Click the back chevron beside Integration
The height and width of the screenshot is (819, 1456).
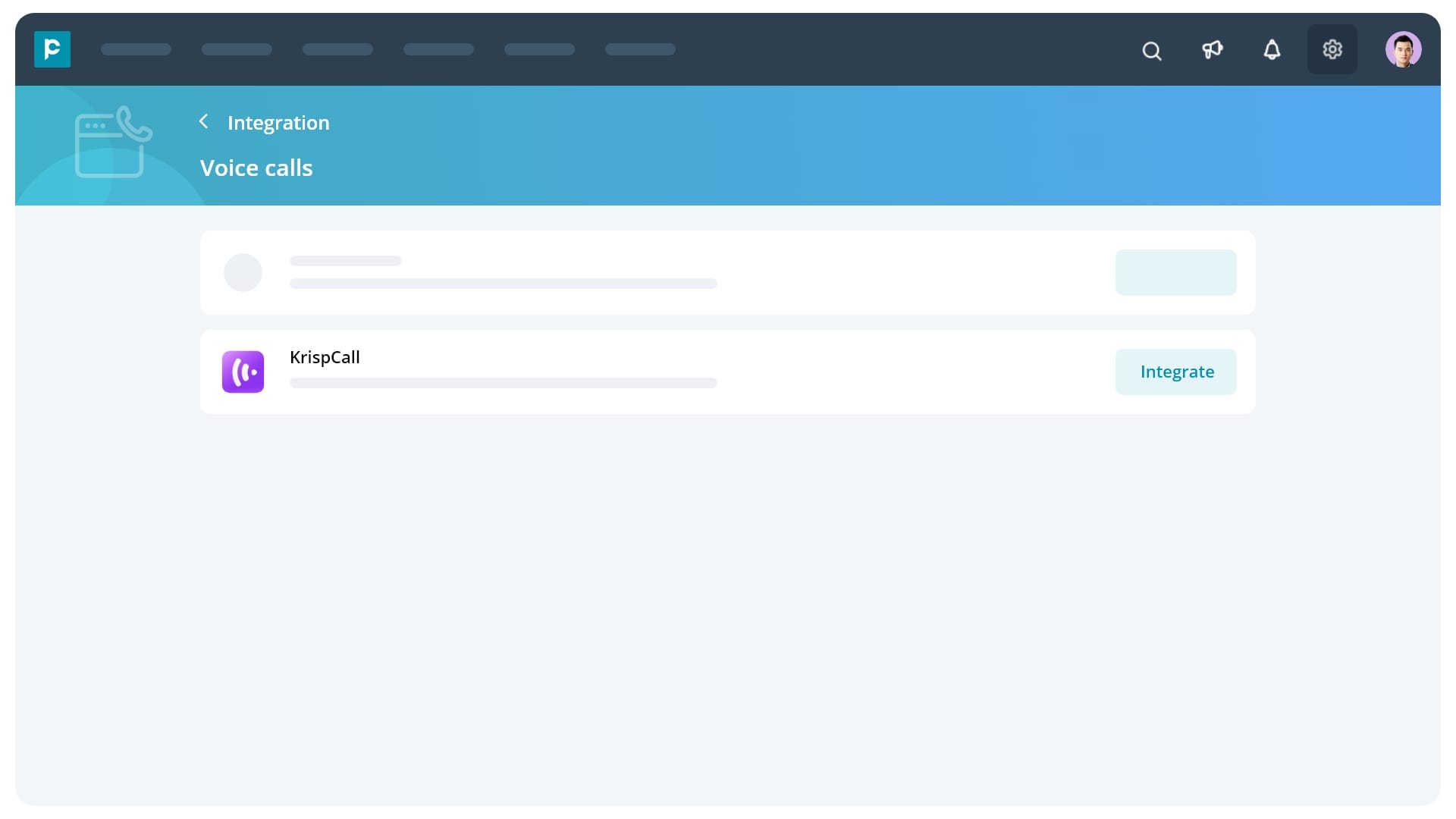(x=203, y=121)
